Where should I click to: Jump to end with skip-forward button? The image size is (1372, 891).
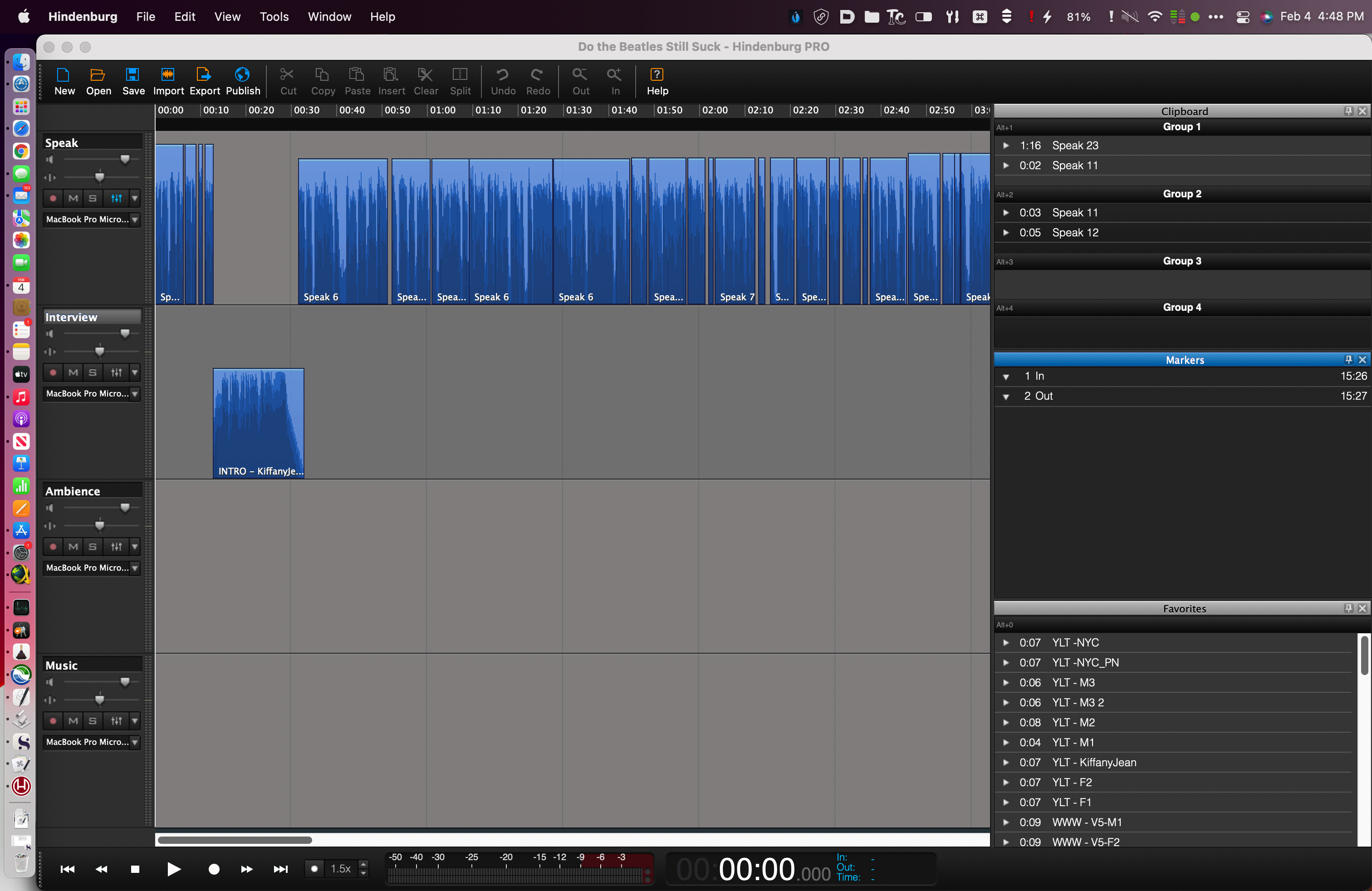[281, 869]
